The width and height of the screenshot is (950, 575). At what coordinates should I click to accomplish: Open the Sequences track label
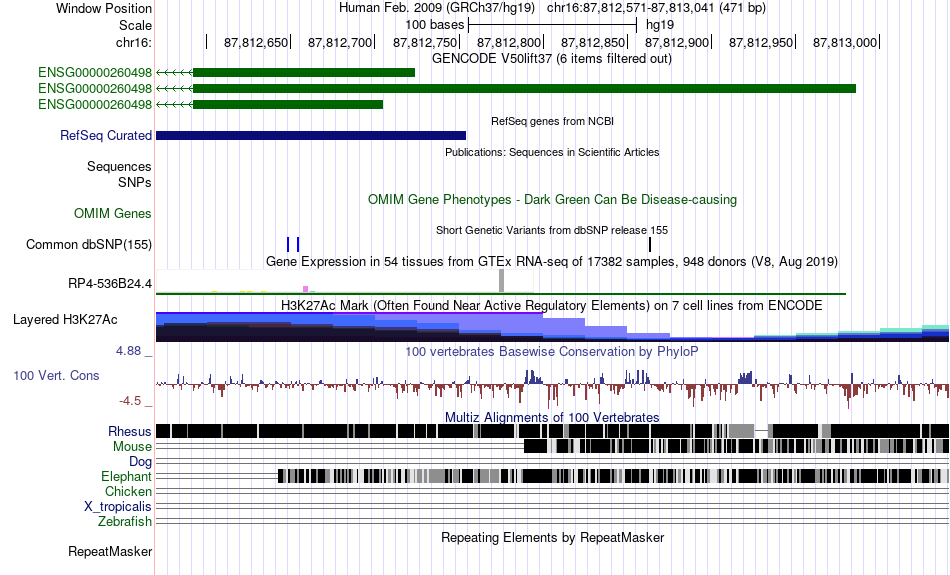tap(119, 167)
